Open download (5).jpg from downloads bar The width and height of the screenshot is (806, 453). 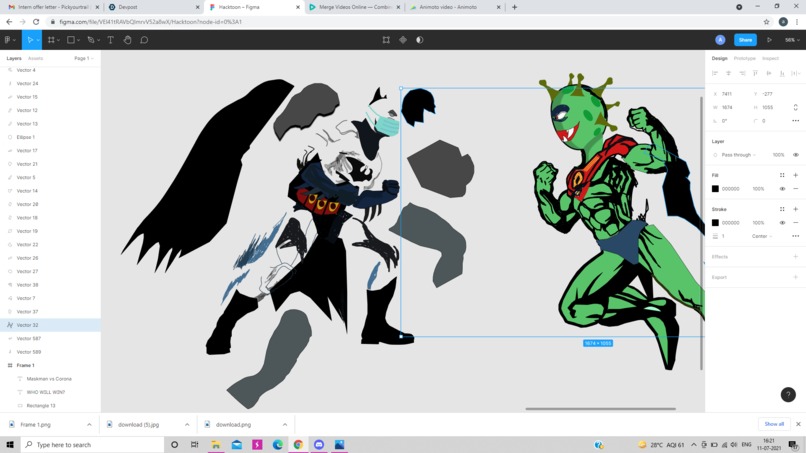click(138, 425)
